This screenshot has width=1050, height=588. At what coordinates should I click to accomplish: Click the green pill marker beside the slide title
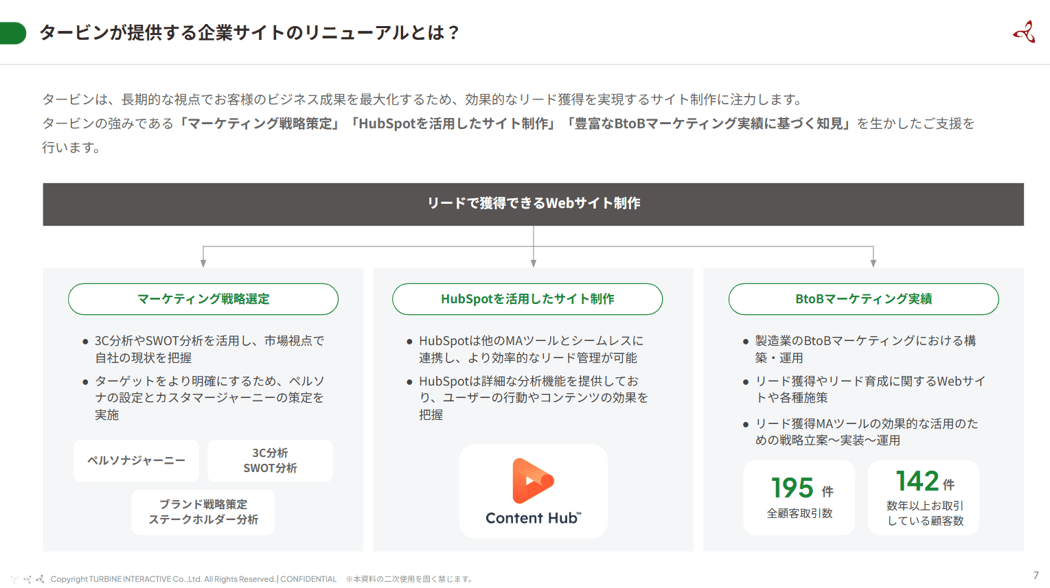13,33
